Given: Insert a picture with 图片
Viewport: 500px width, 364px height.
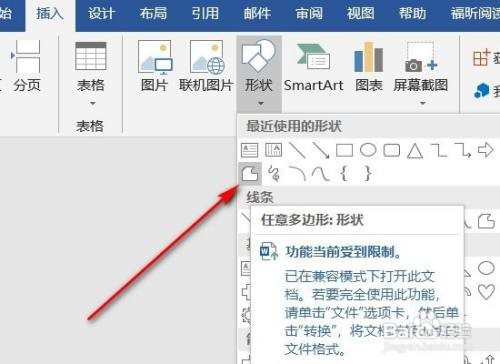Looking at the screenshot, I should pyautogui.click(x=154, y=66).
